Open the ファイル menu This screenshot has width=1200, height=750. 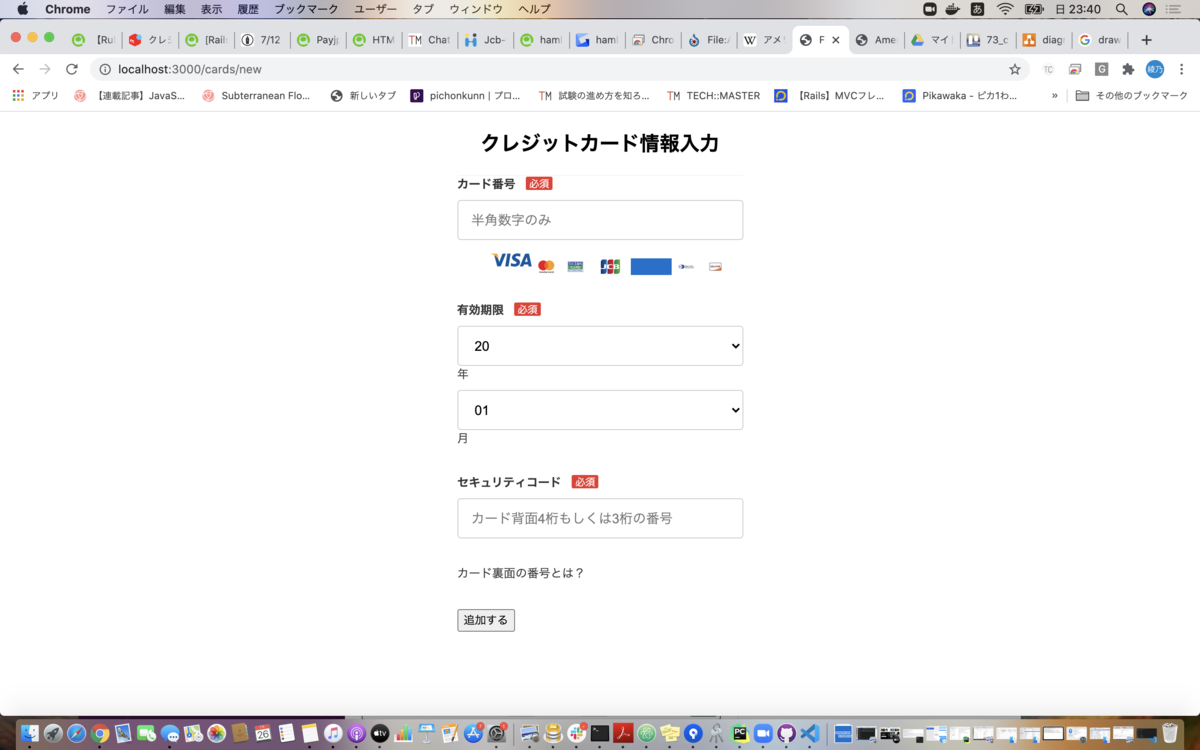point(127,9)
